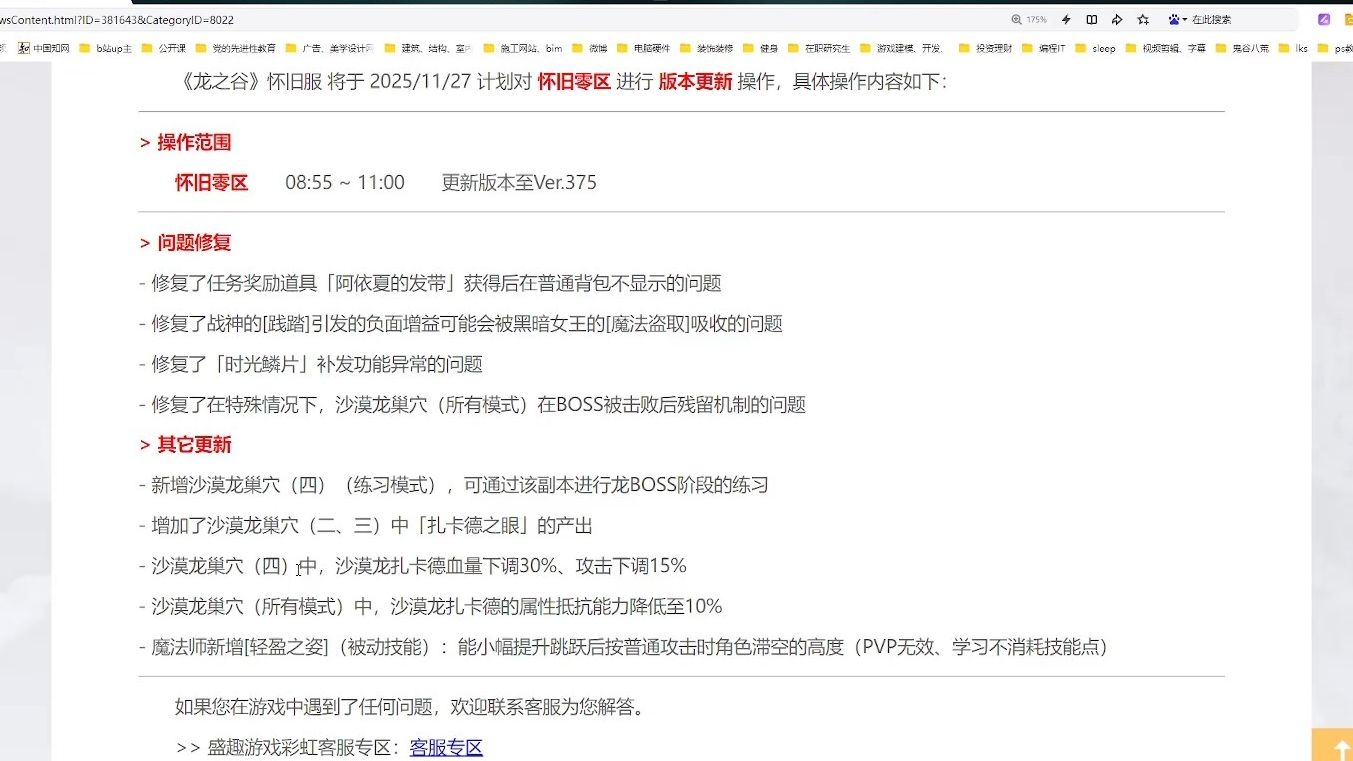
Task: Click the time range 08:55 ~ 11:00
Action: 345,182
